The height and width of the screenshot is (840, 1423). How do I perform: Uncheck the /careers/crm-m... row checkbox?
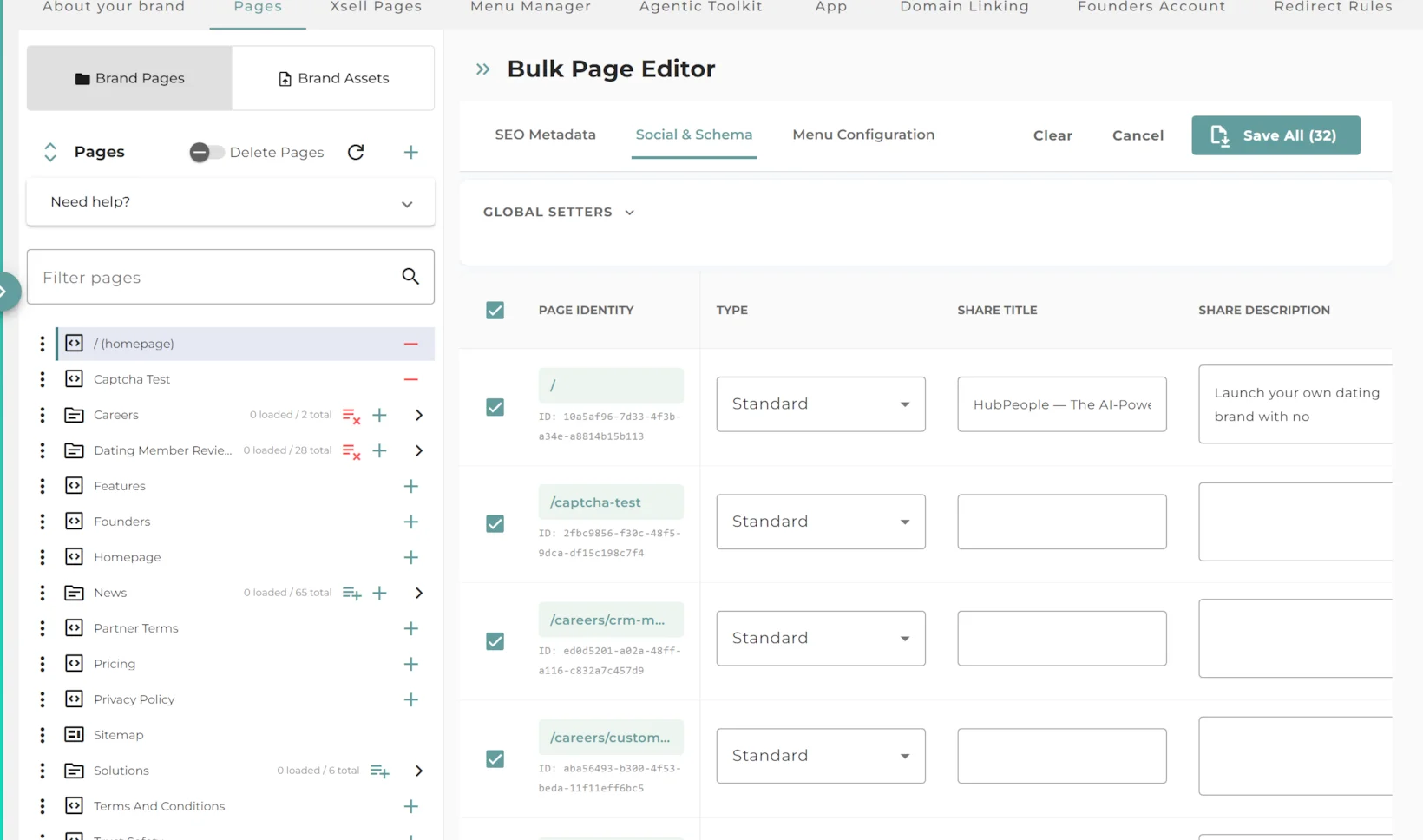pyautogui.click(x=495, y=641)
